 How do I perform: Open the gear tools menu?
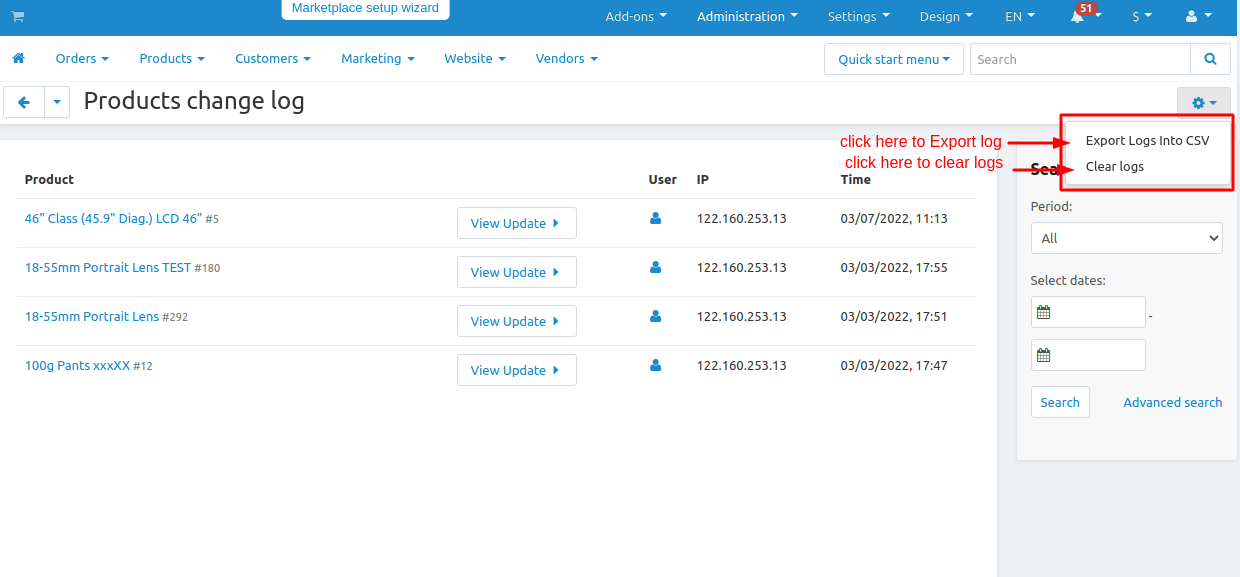1204,102
